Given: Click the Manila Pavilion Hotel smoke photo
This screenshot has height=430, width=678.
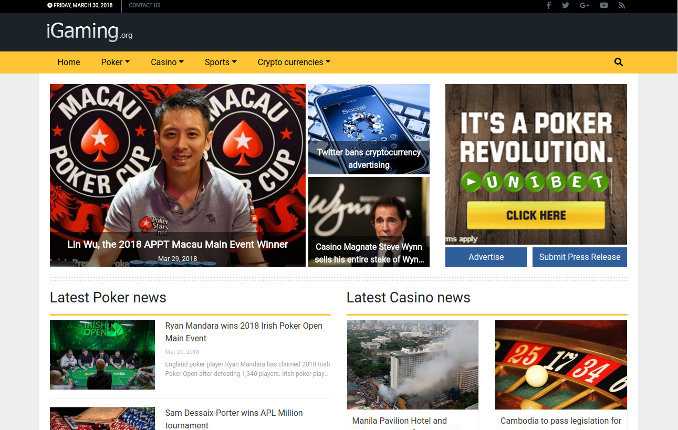Looking at the screenshot, I should point(413,365).
